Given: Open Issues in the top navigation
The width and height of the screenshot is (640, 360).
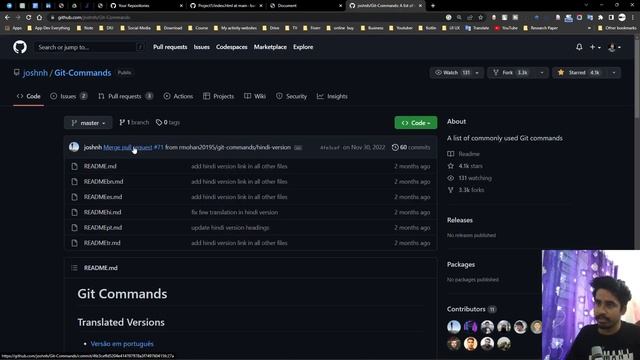Looking at the screenshot, I should point(201,47).
